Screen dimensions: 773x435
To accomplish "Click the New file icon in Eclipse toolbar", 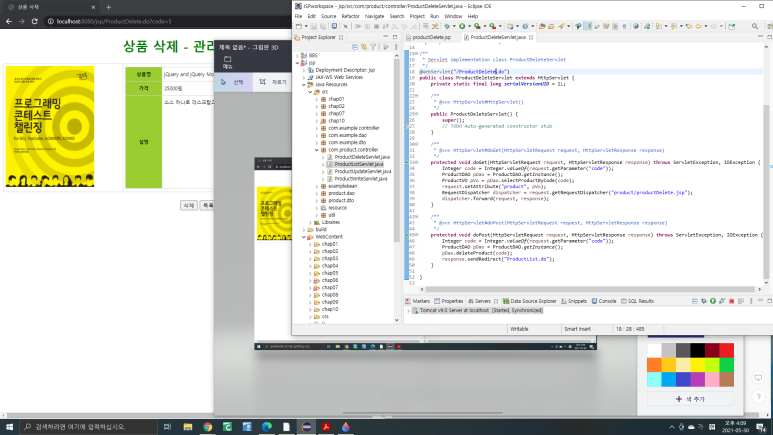I will pos(299,26).
